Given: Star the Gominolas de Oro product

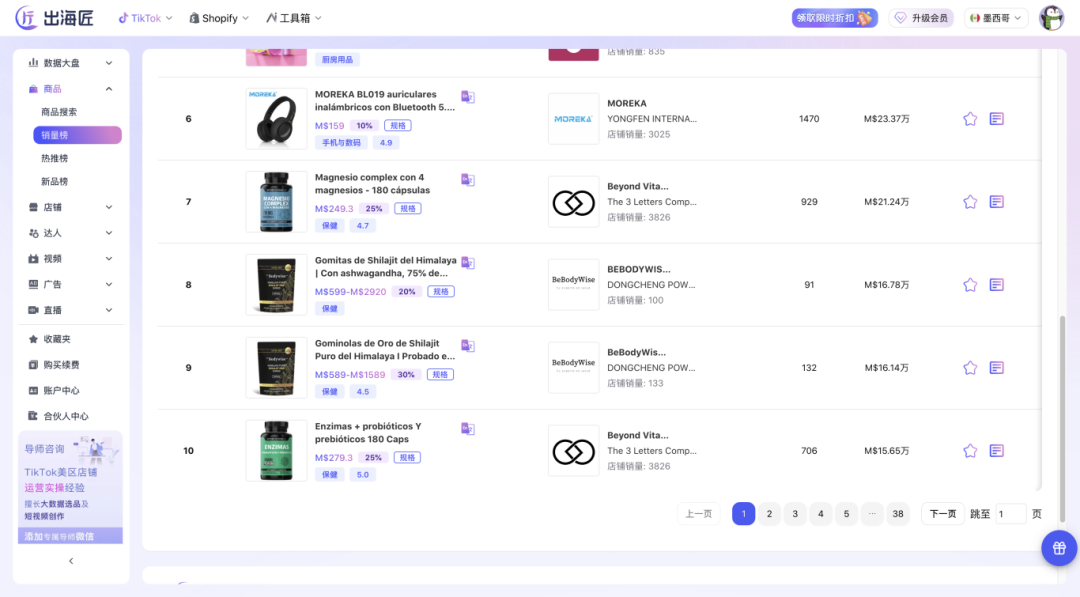Looking at the screenshot, I should [970, 368].
